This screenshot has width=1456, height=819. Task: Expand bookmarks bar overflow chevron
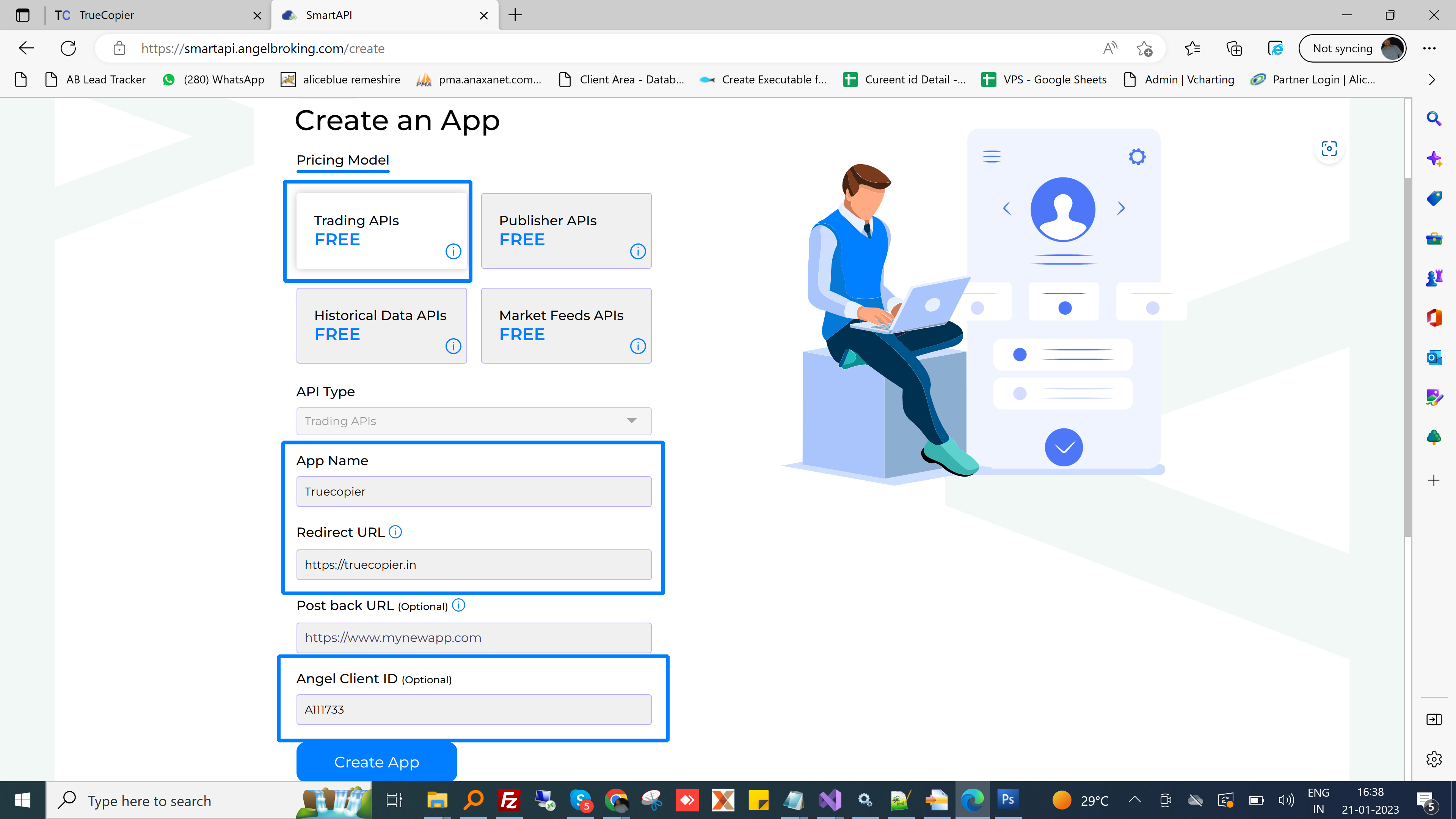pyautogui.click(x=1432, y=80)
